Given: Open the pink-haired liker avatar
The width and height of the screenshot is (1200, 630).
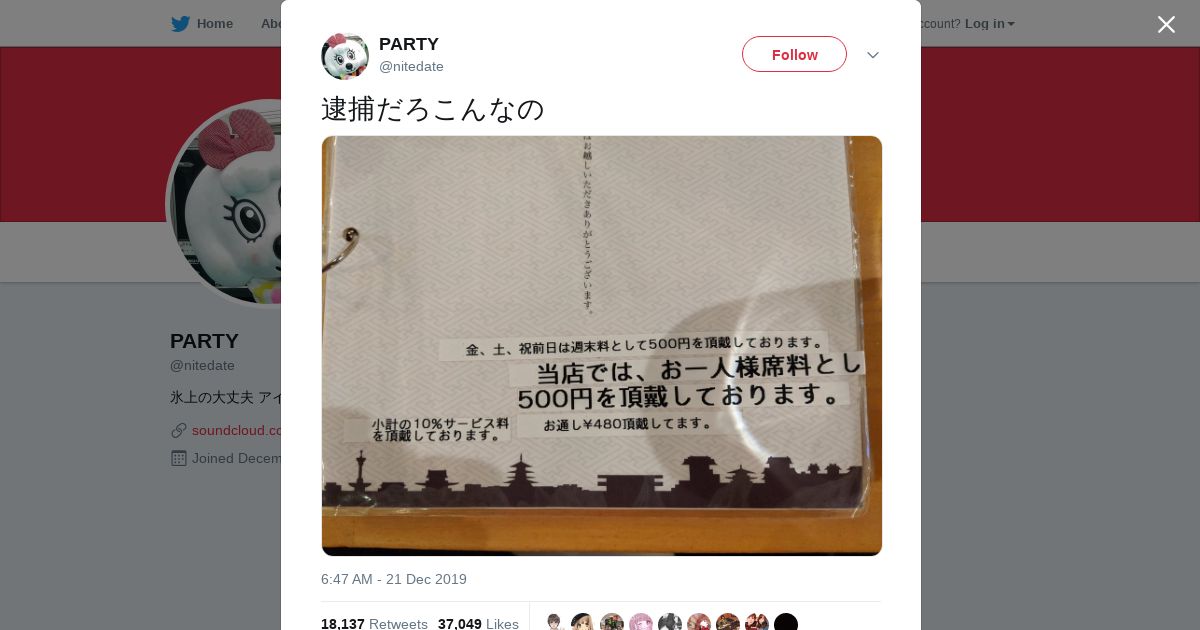Looking at the screenshot, I should pyautogui.click(x=641, y=622).
